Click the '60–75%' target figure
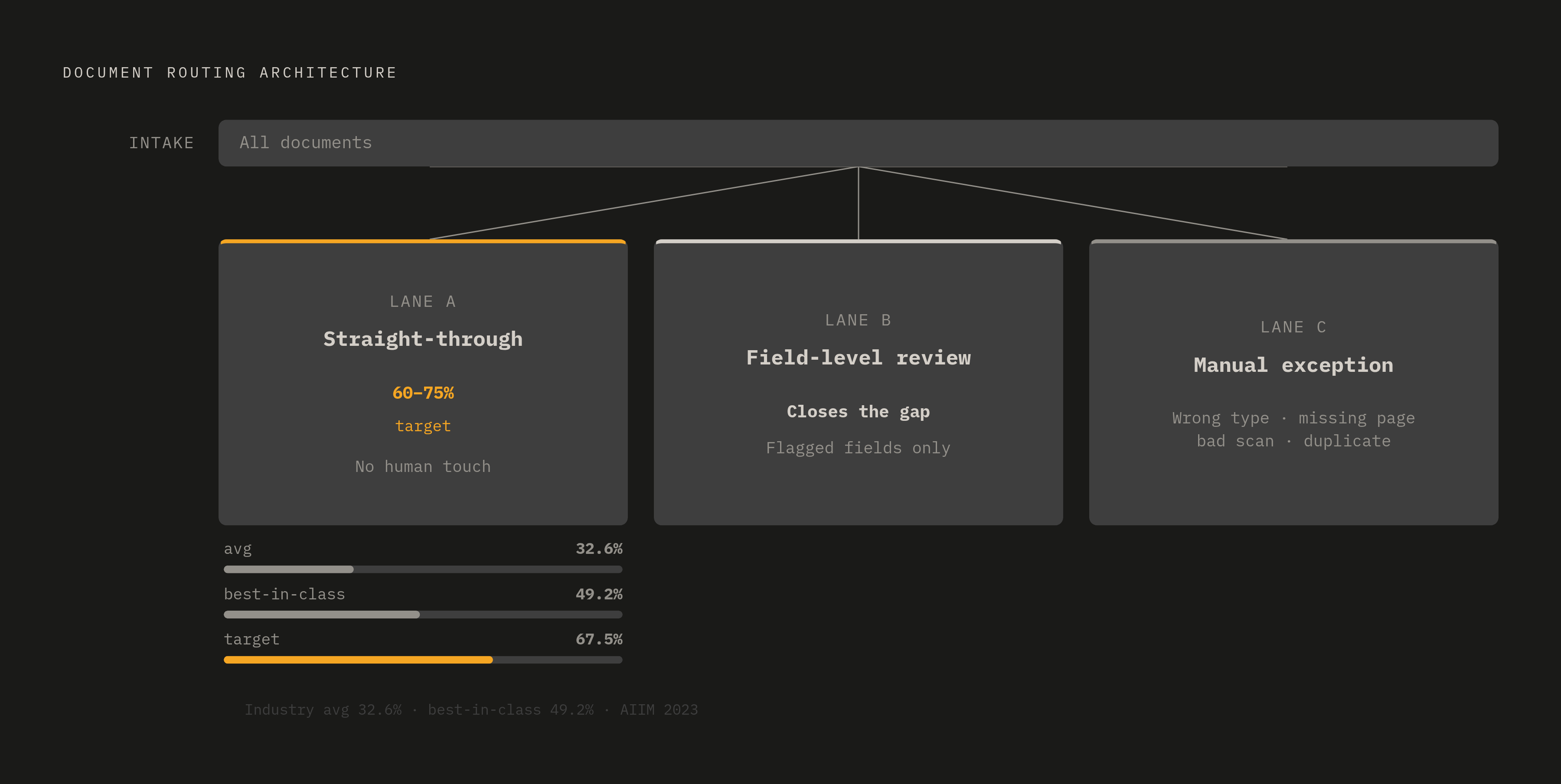The image size is (1561, 784). coord(423,393)
